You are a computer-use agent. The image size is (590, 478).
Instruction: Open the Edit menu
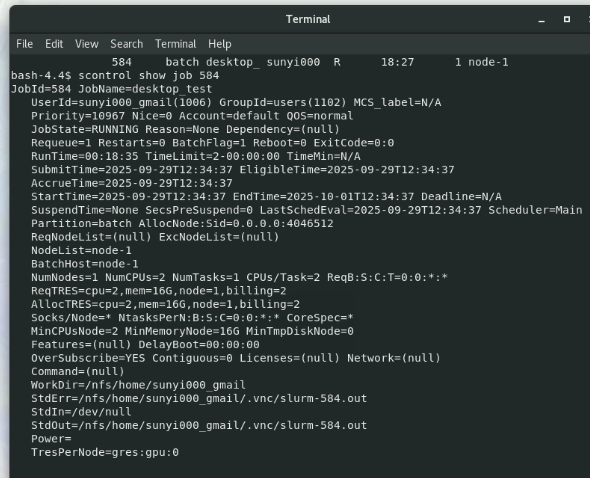[x=54, y=44]
